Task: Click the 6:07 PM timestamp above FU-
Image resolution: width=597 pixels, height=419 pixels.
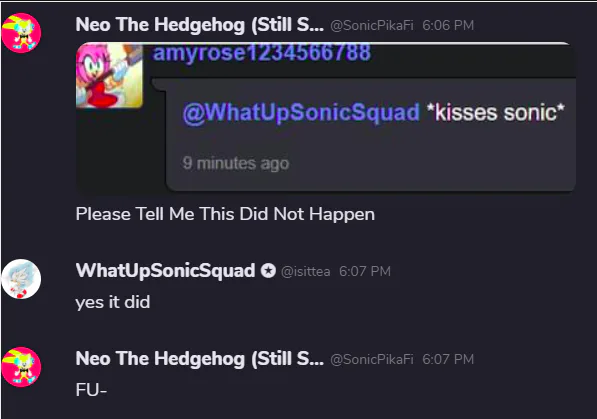Action: (448, 359)
